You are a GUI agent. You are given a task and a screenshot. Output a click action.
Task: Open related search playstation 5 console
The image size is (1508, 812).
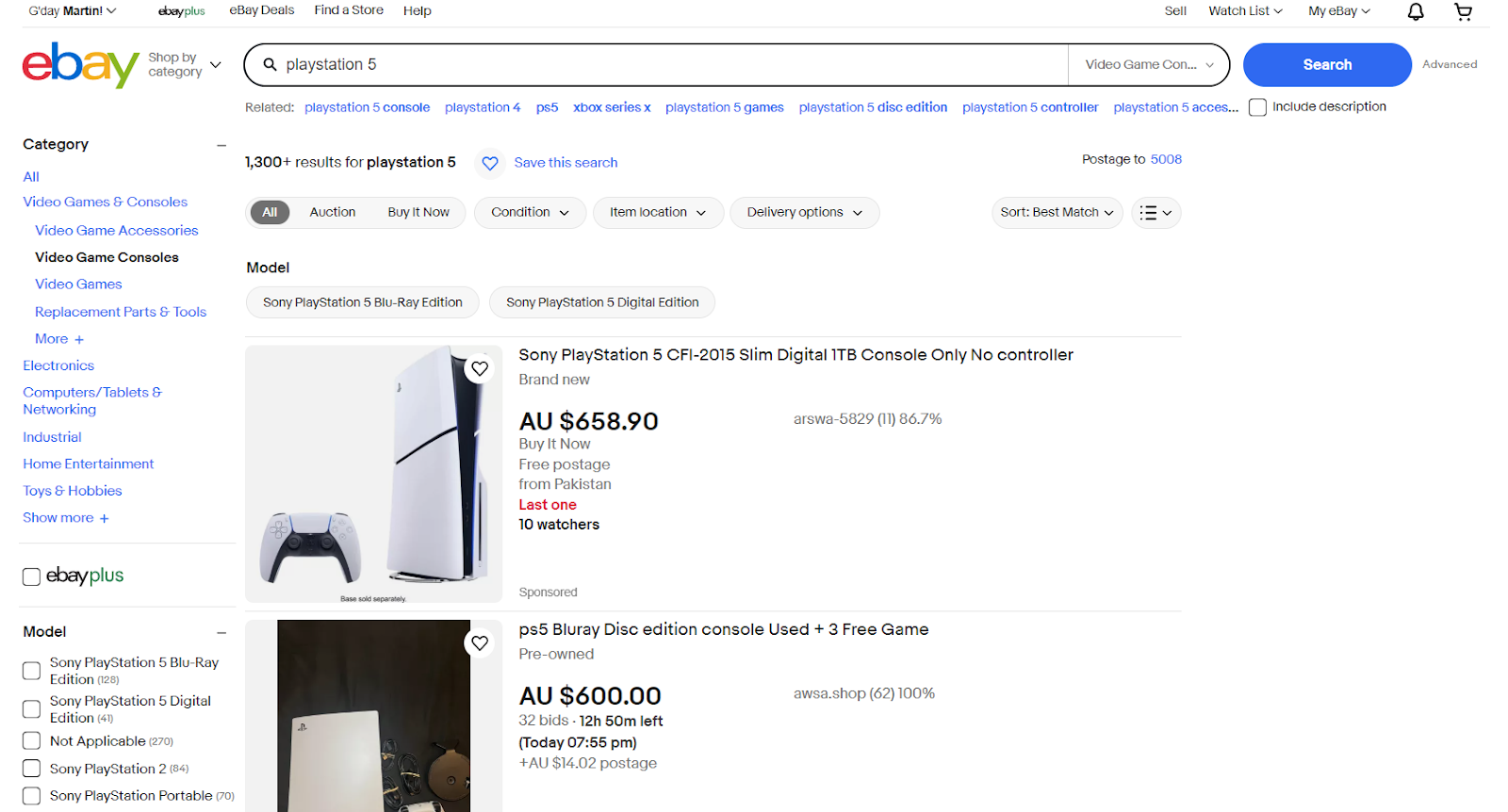(368, 107)
